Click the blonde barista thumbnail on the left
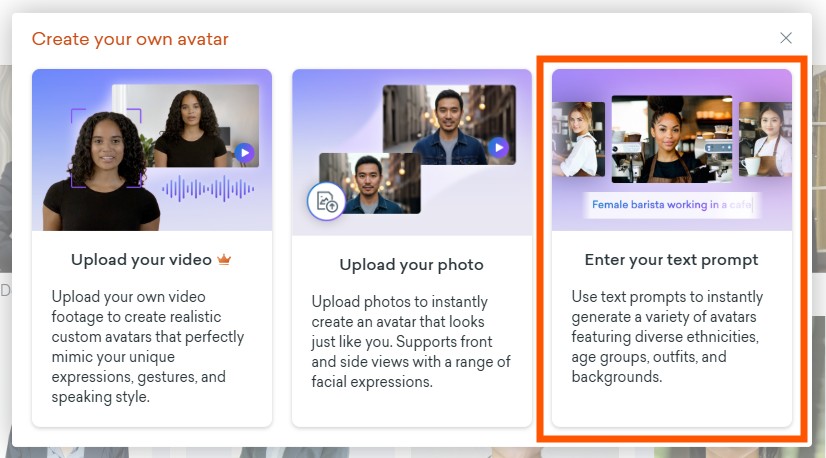826x458 pixels. (577, 139)
